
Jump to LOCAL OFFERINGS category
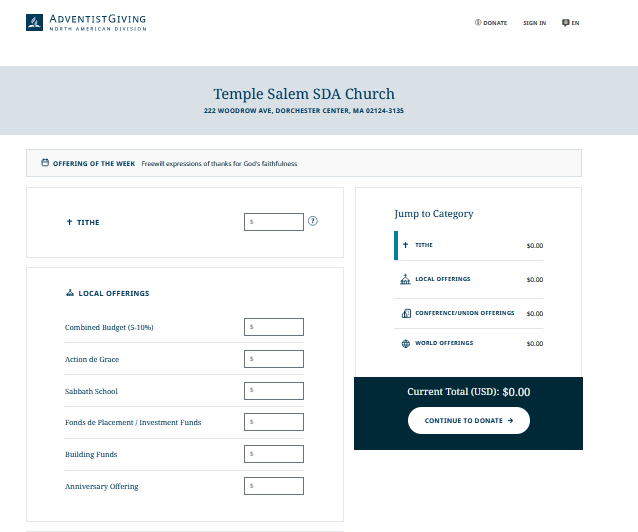469,279
